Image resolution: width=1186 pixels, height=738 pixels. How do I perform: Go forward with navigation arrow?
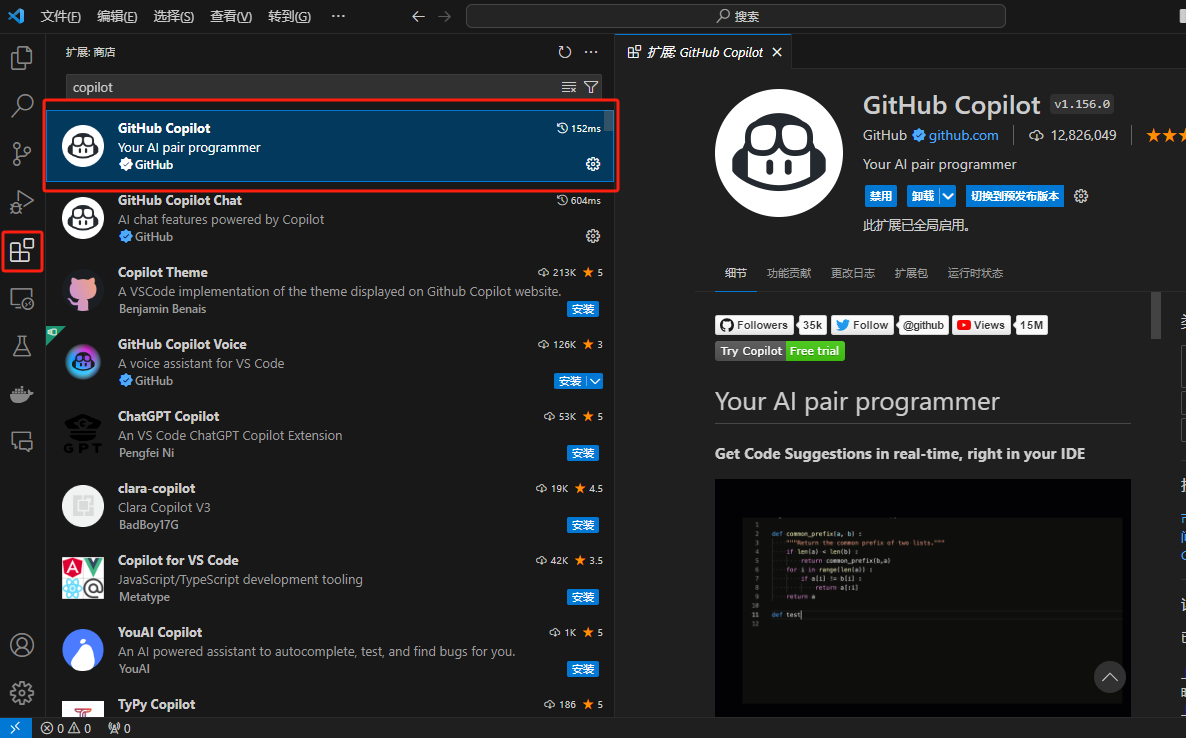click(445, 16)
